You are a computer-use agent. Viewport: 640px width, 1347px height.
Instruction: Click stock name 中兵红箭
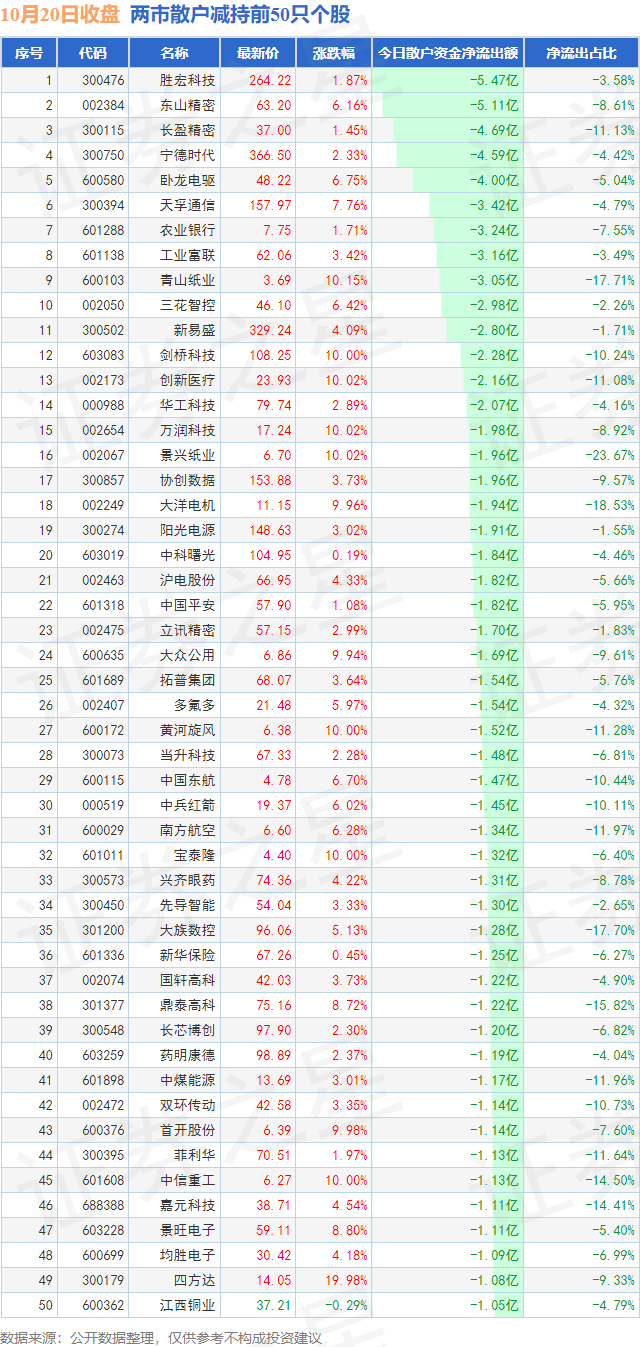[187, 805]
